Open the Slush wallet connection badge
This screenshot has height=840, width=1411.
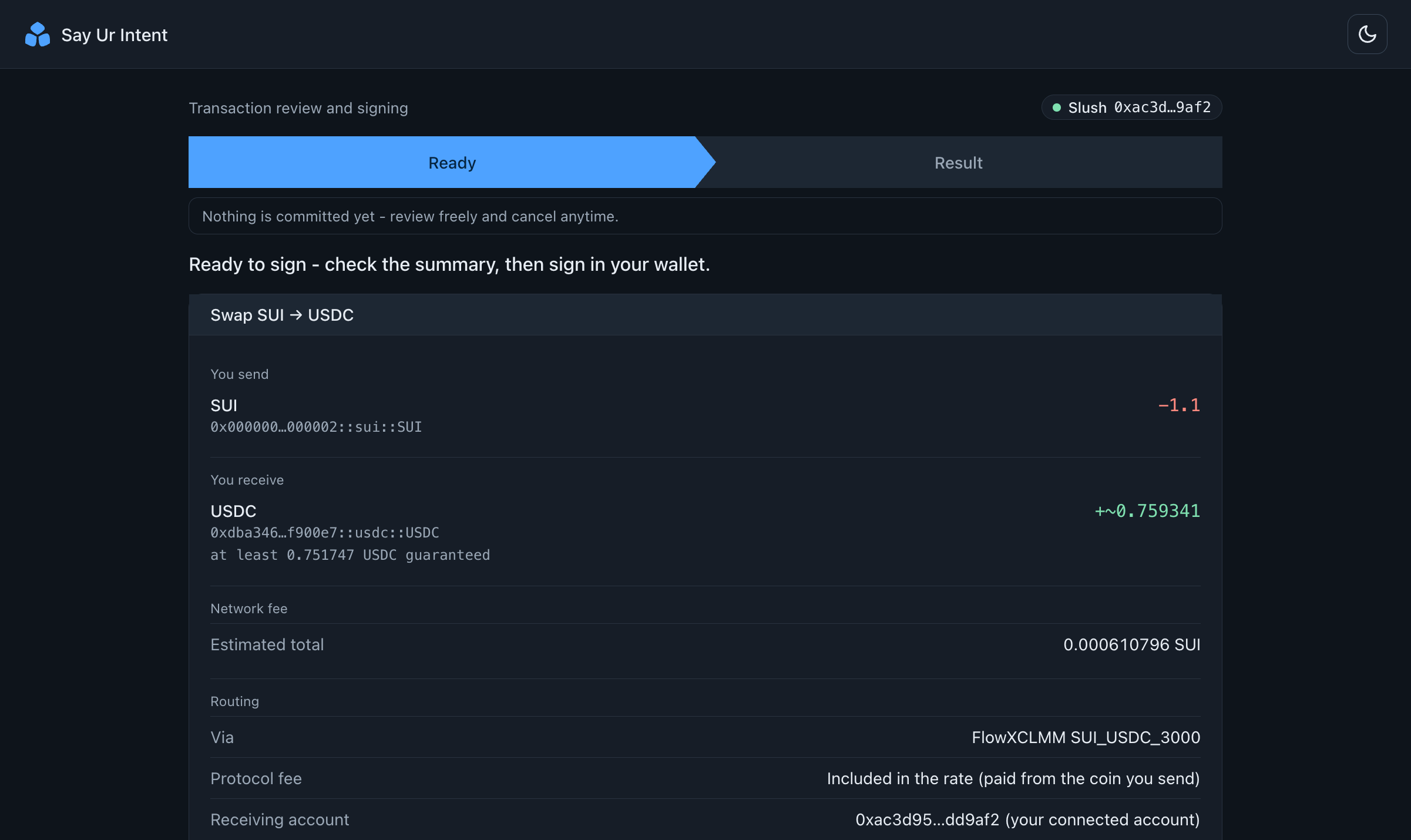pyautogui.click(x=1131, y=107)
